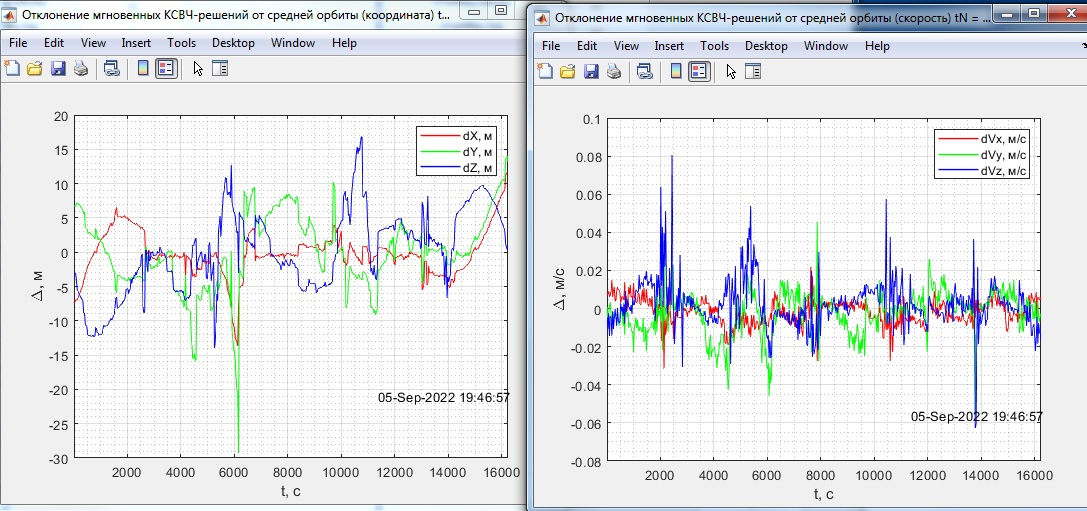Toggle Insert Colorbar in the velocity (скорость) window toolbar
This screenshot has width=1087, height=511.
[676, 71]
